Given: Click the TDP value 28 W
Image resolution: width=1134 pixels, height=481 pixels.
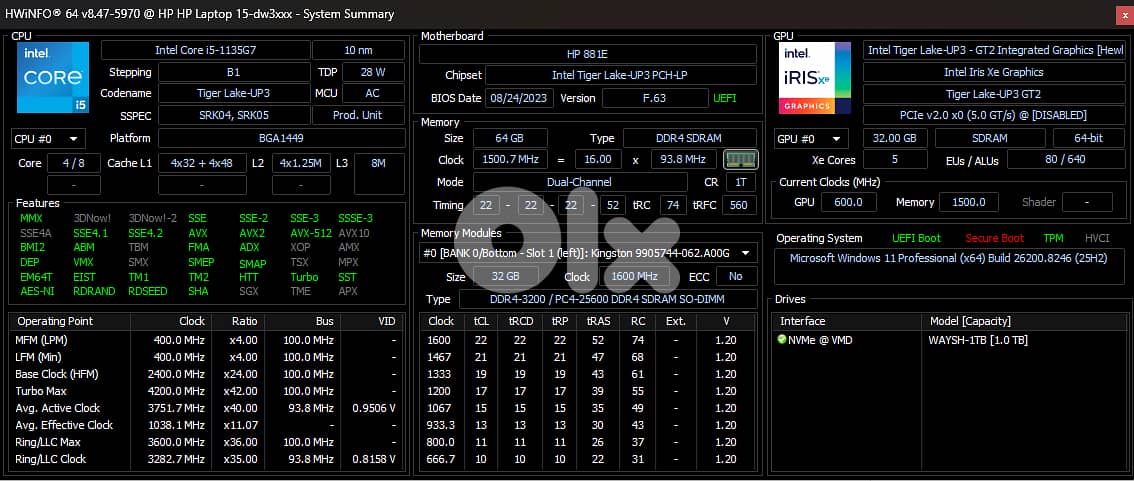Looking at the screenshot, I should 373,72.
